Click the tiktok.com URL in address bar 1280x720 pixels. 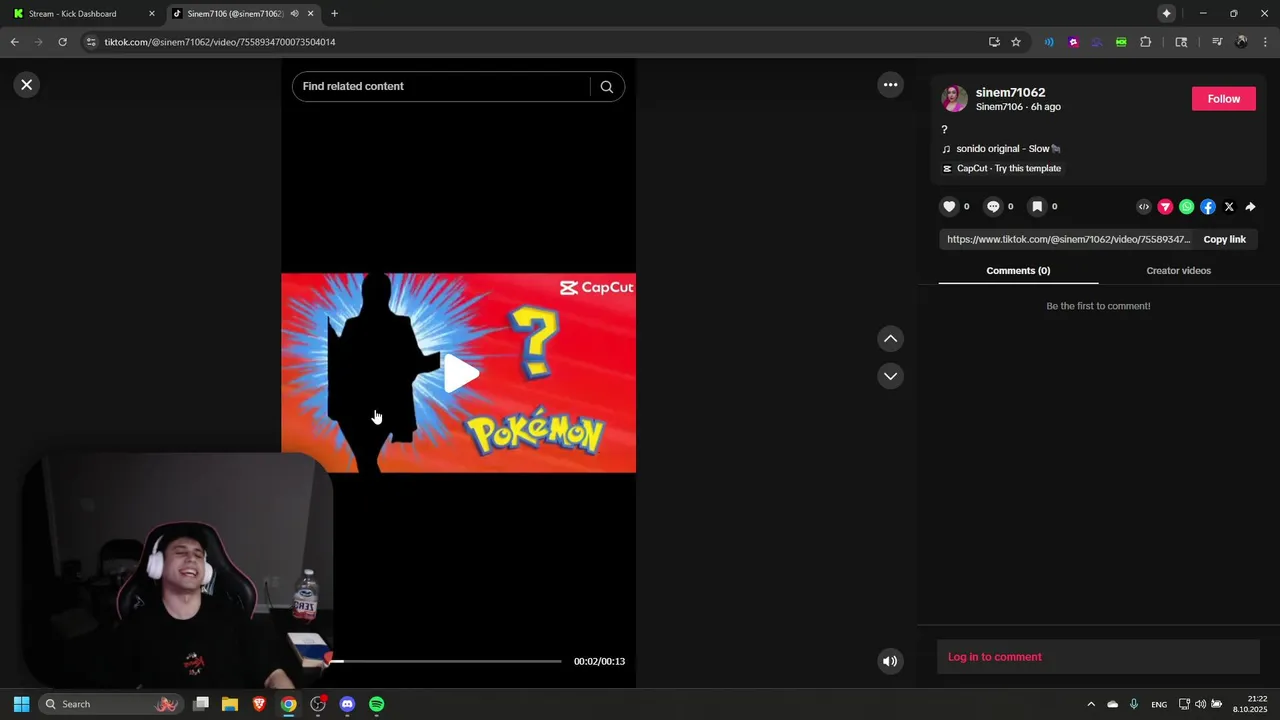[x=219, y=42]
